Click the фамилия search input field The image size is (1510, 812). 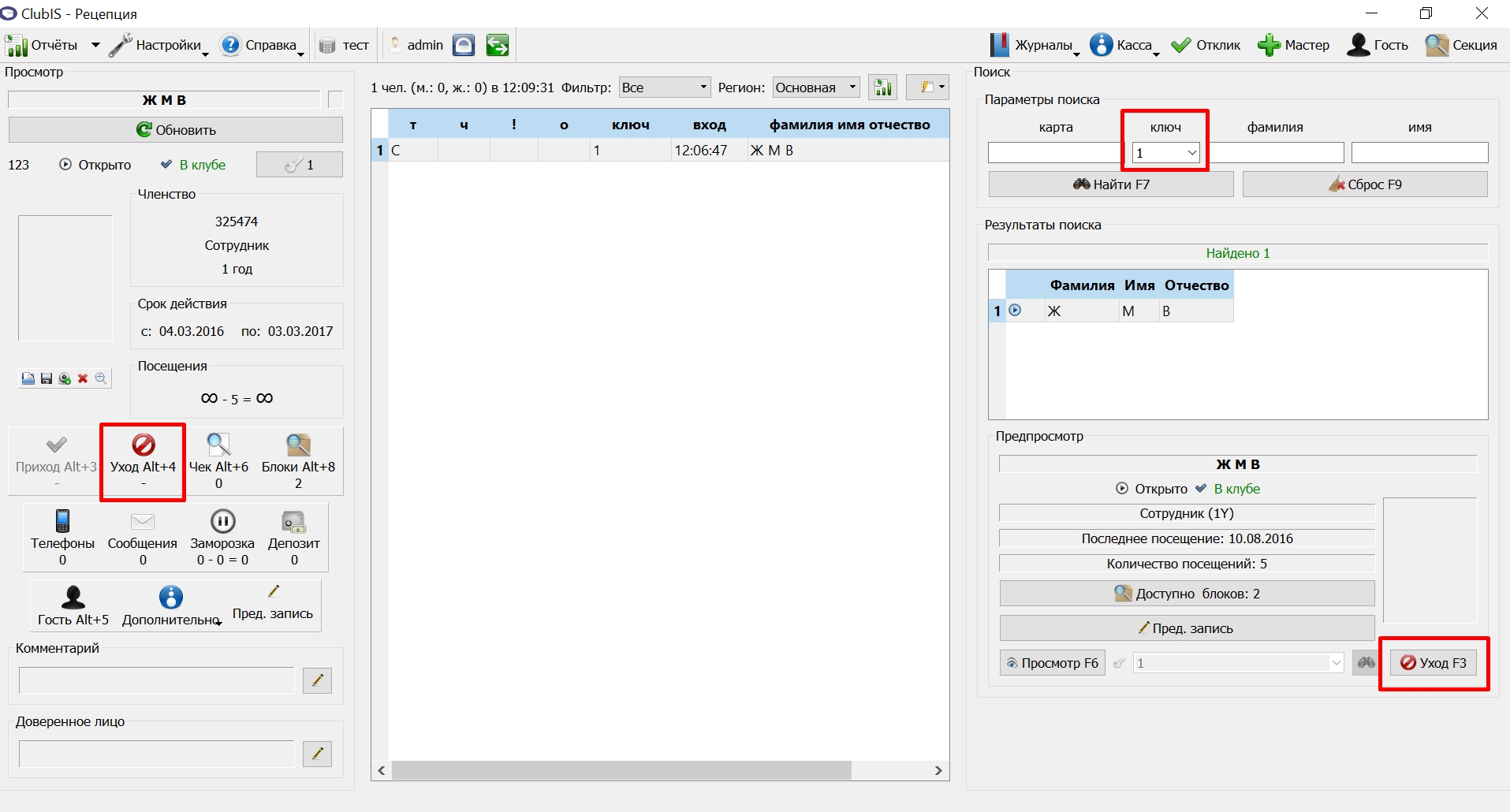click(x=1275, y=152)
